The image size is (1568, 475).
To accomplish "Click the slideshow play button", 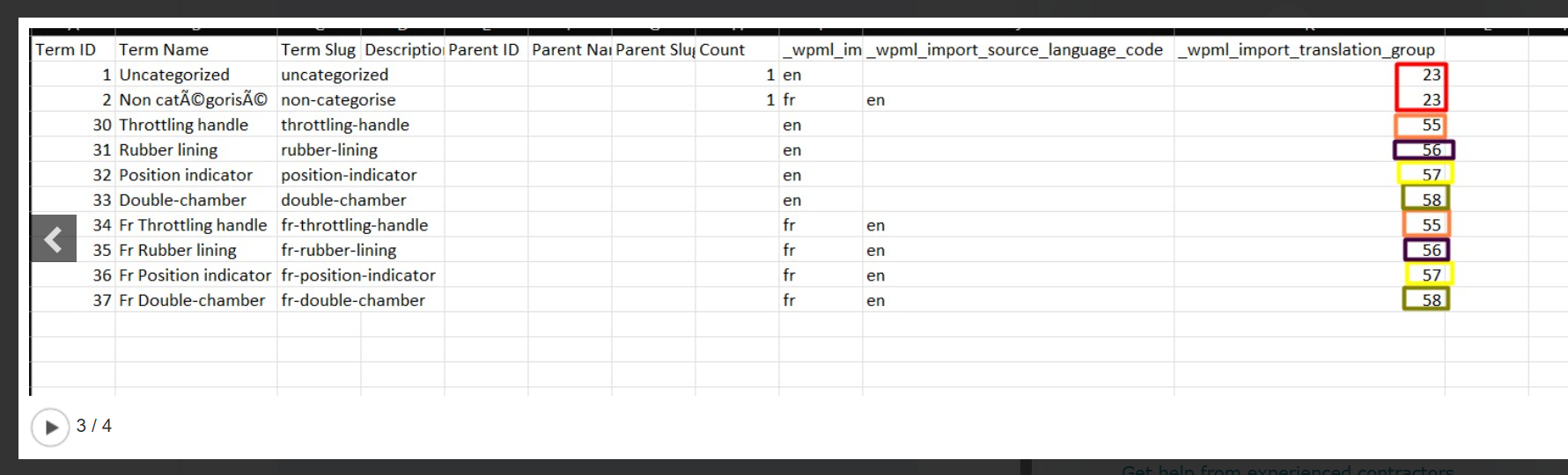I will point(50,427).
